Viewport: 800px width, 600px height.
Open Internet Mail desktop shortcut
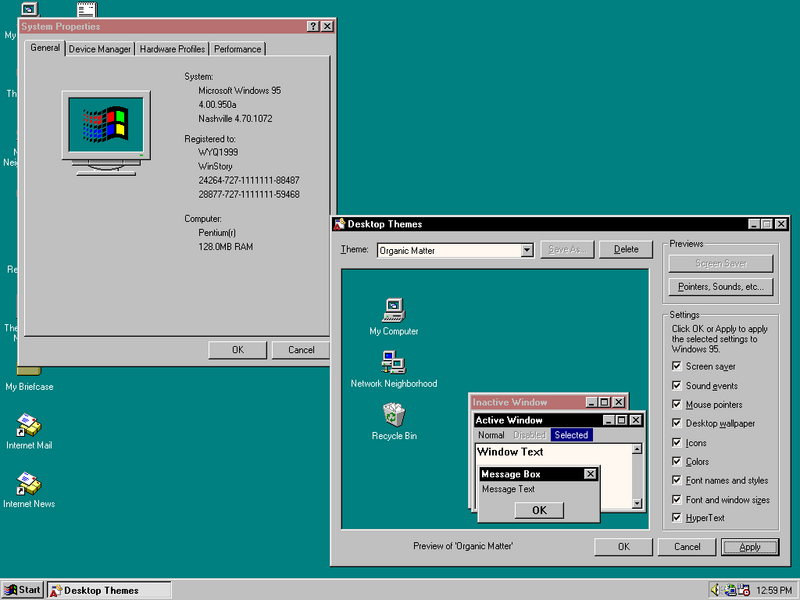click(29, 425)
